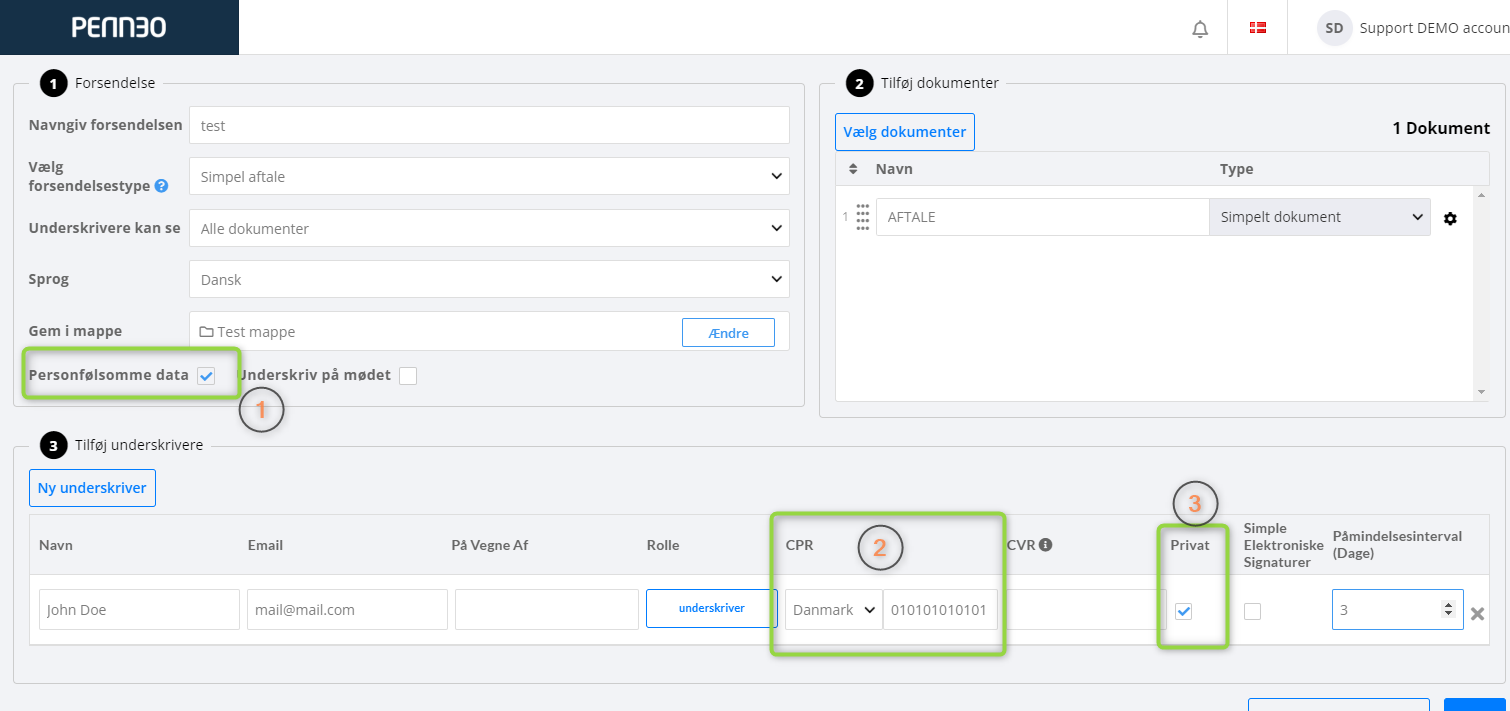Enable Underskriv på mødet checkbox

(407, 376)
